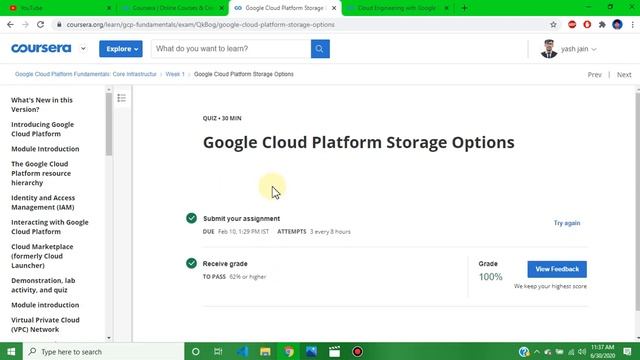Switch to the Coursera Online Courses tab
Image resolution: width=640 pixels, height=360 pixels.
[x=173, y=8]
